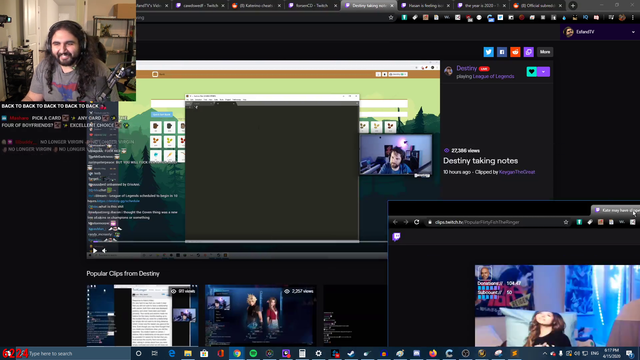Image resolution: width=640 pixels, height=360 pixels.
Task: Share the clip on Reddit
Action: 515,52
